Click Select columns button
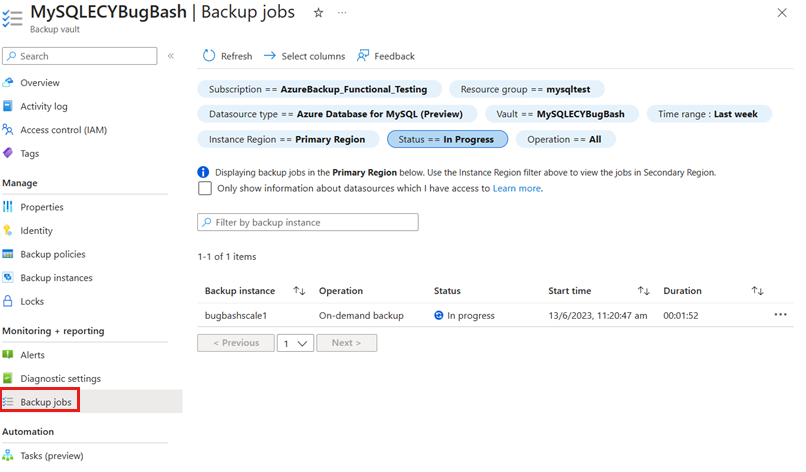Viewport: 806px width, 472px height. click(x=304, y=56)
